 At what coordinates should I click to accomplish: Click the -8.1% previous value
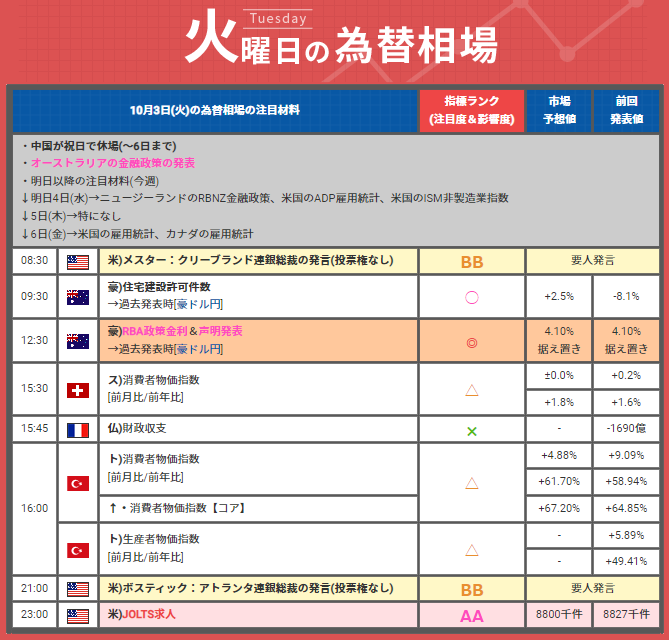tap(626, 297)
